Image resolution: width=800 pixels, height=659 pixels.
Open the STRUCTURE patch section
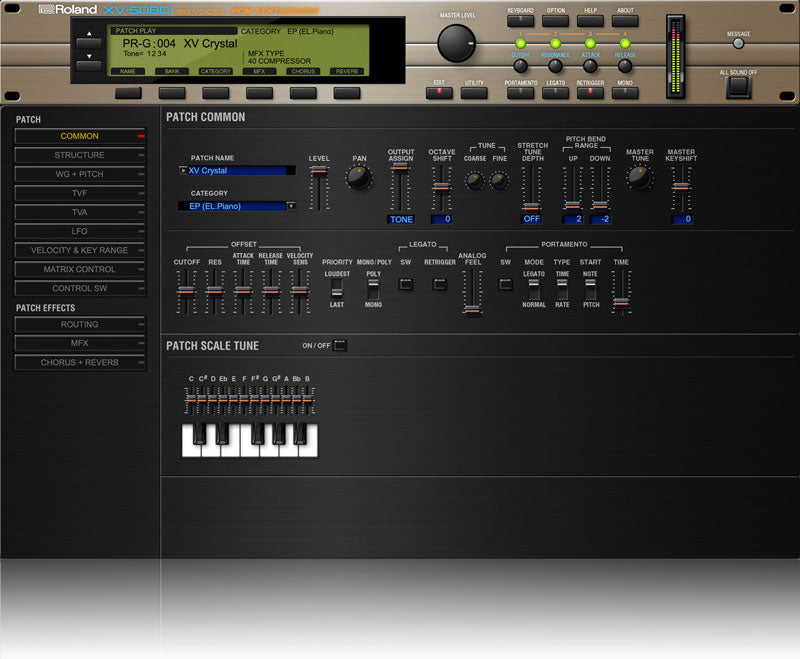coord(80,155)
